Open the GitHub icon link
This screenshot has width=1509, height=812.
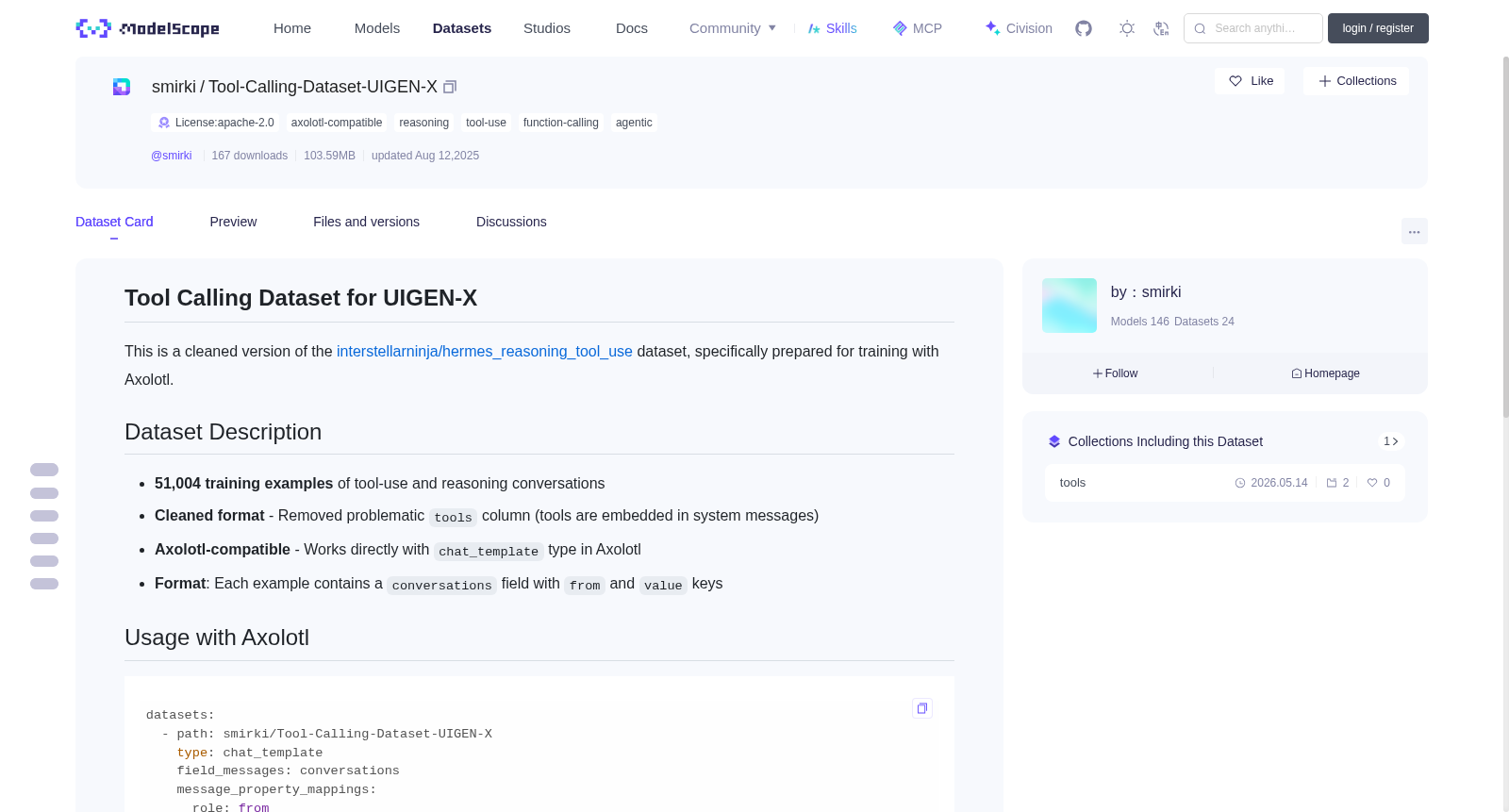1084,28
